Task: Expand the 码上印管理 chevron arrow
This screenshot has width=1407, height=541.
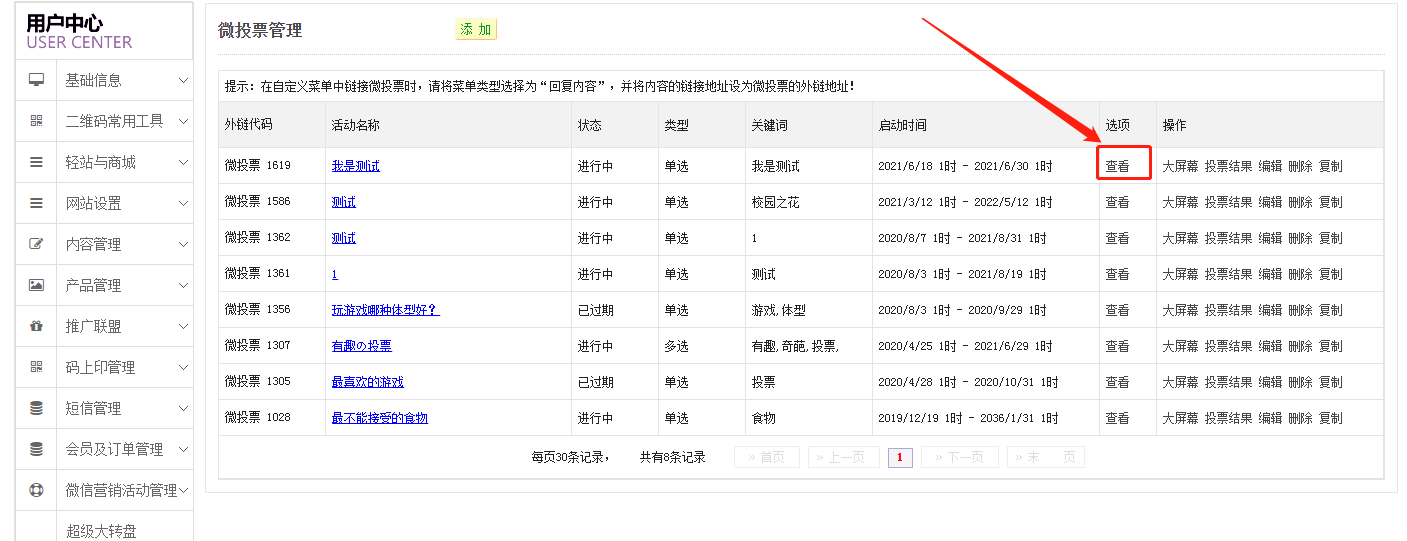Action: [183, 367]
